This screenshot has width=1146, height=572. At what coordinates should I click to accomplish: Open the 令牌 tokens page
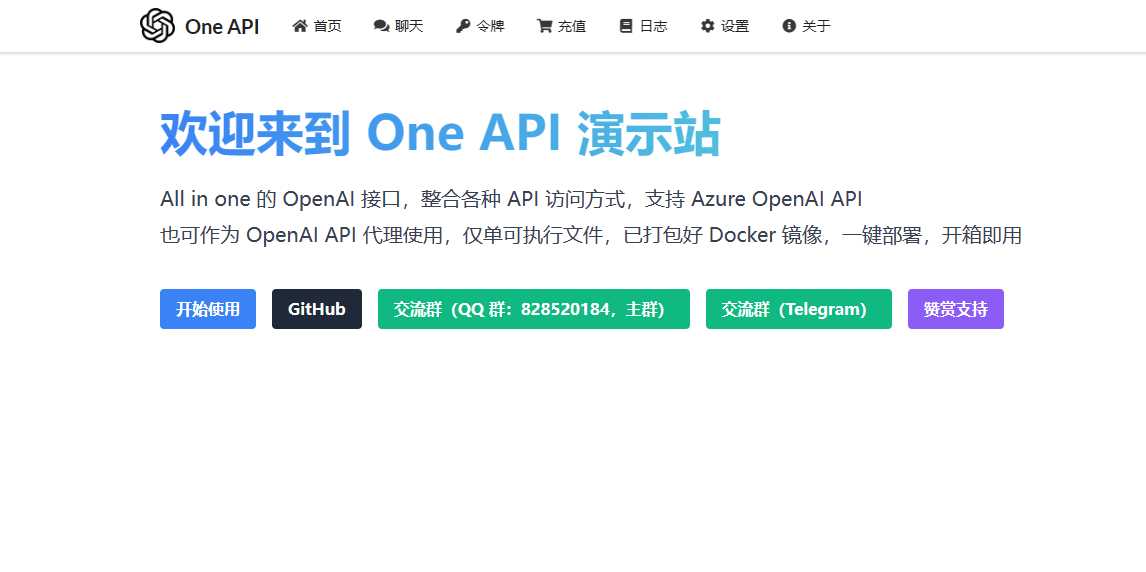480,26
